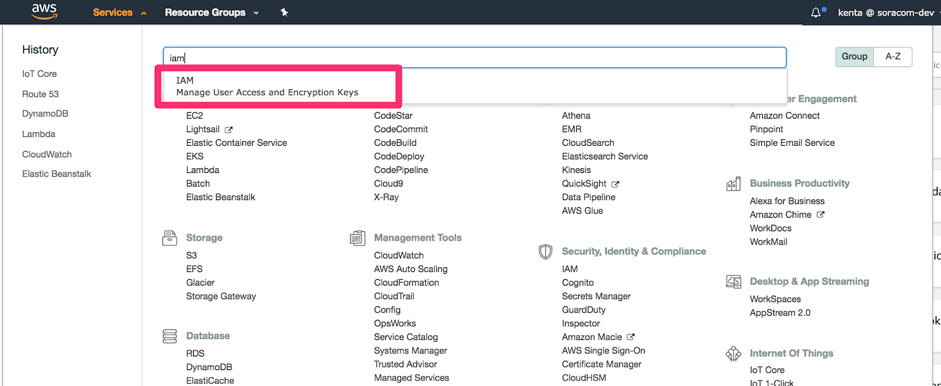The width and height of the screenshot is (941, 386).
Task: Switch service listing to A-Z view
Action: 893,56
